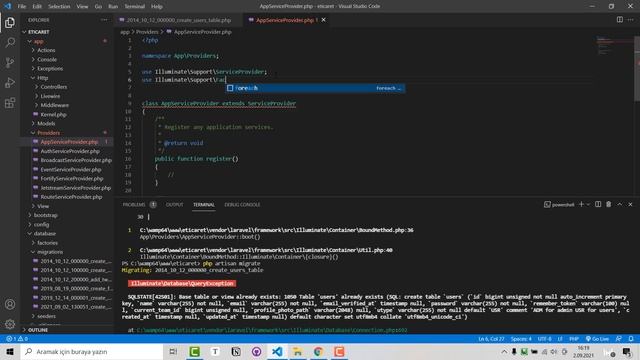Click the Windows search box

(91, 351)
